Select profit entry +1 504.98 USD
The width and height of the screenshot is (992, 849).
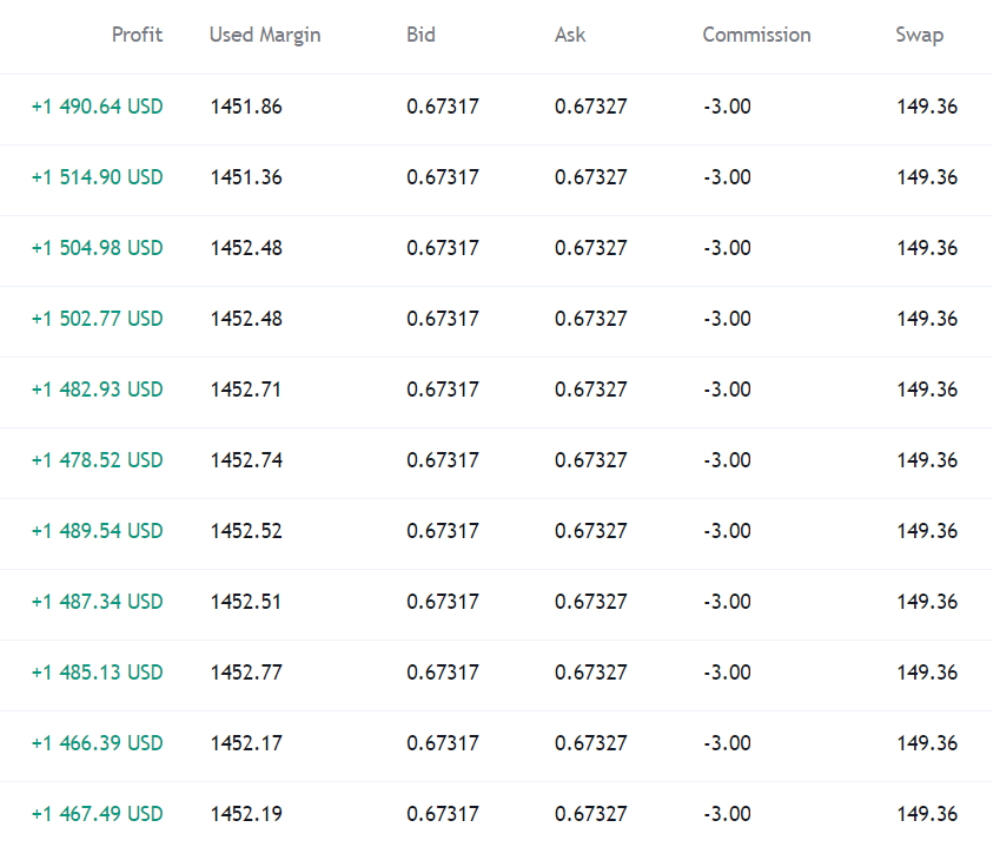pyautogui.click(x=97, y=248)
